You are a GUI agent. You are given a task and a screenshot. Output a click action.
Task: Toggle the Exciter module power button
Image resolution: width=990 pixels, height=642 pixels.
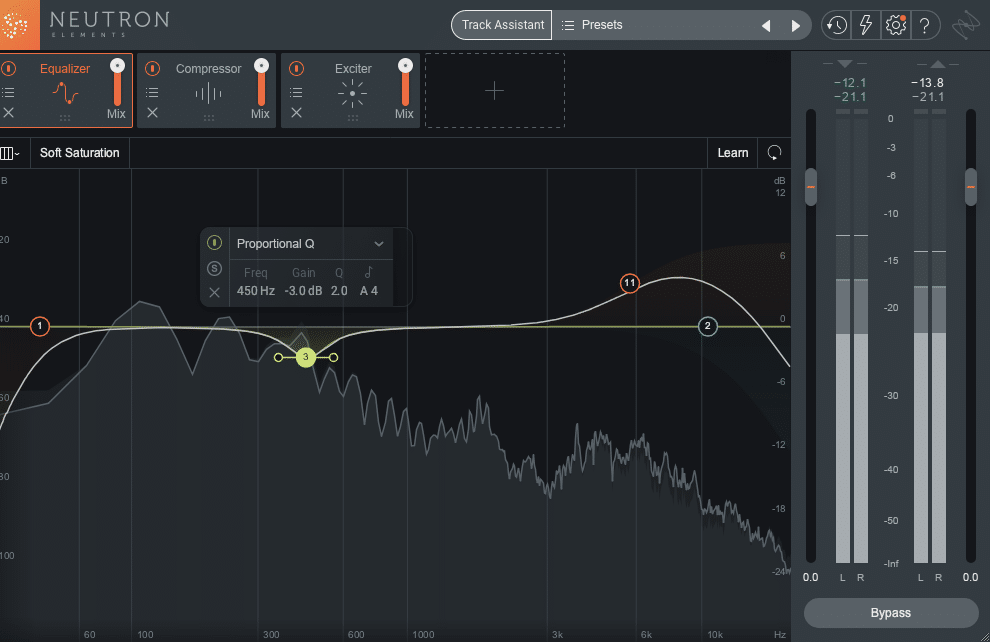pos(296,68)
